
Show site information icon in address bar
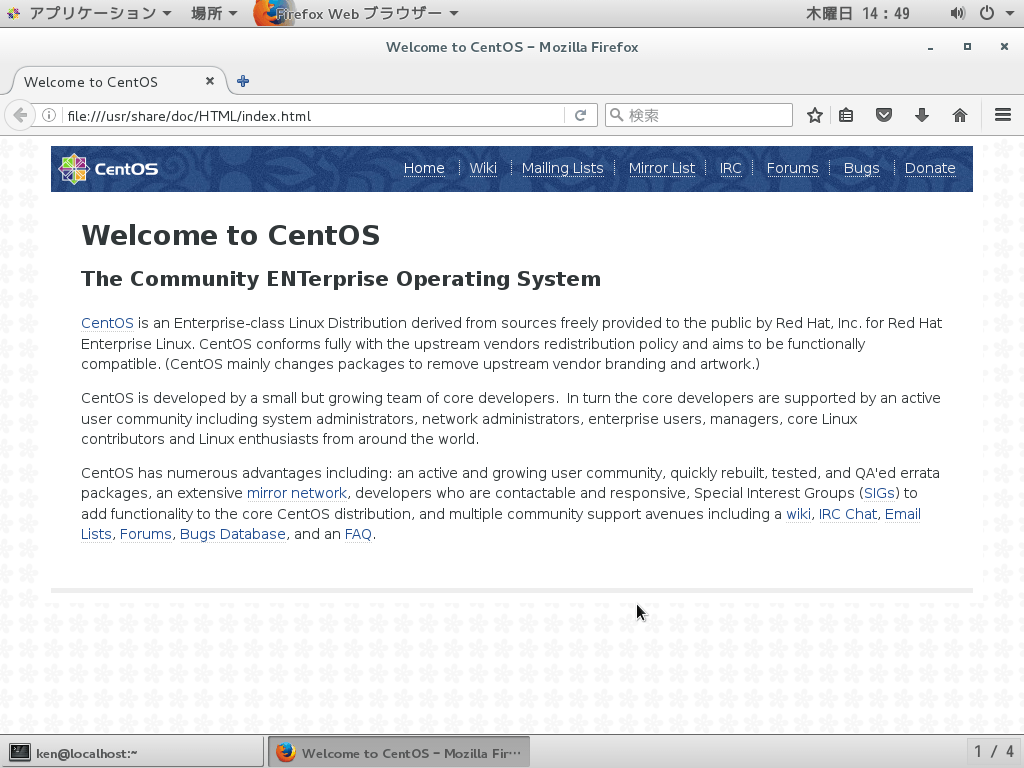click(49, 116)
